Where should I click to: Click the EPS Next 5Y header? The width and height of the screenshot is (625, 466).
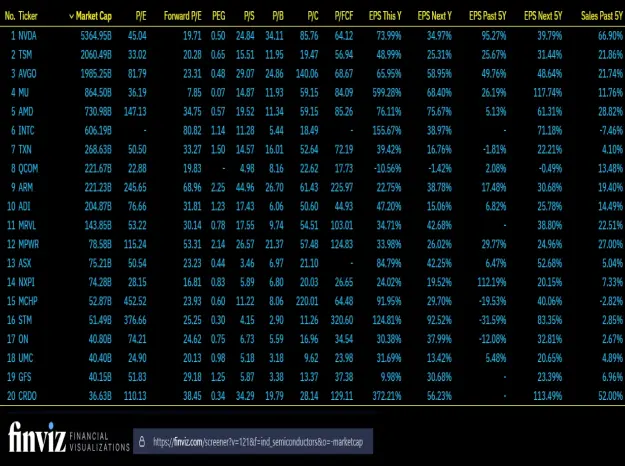click(543, 16)
